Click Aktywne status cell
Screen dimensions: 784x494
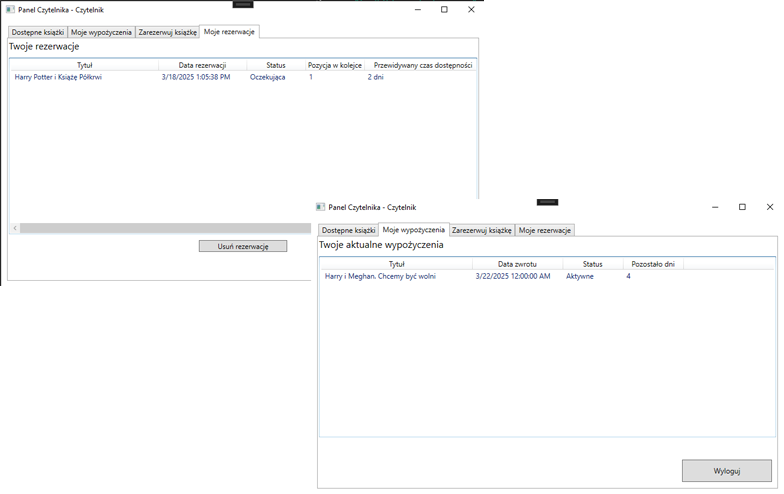(580, 276)
